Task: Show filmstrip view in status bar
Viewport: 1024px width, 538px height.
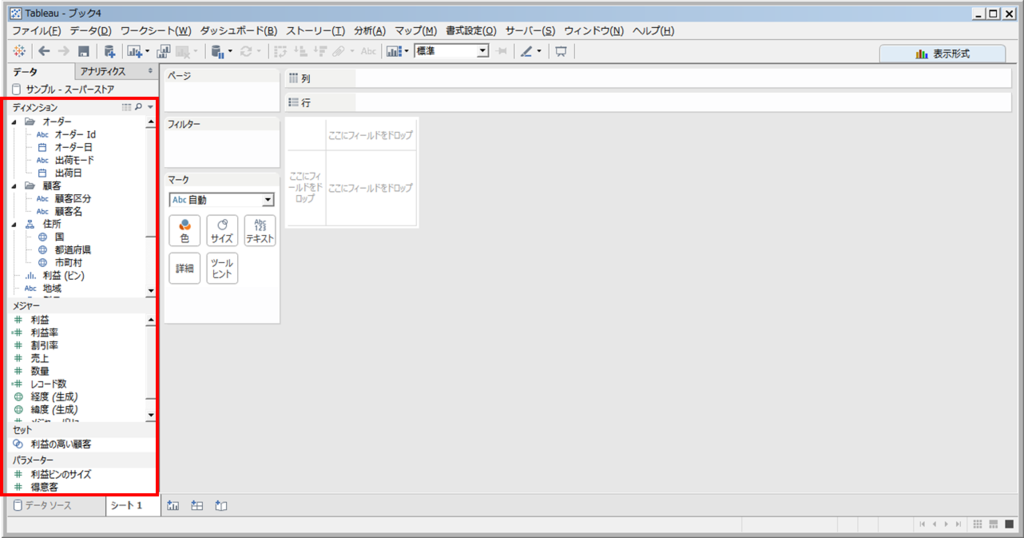Action: tap(993, 524)
